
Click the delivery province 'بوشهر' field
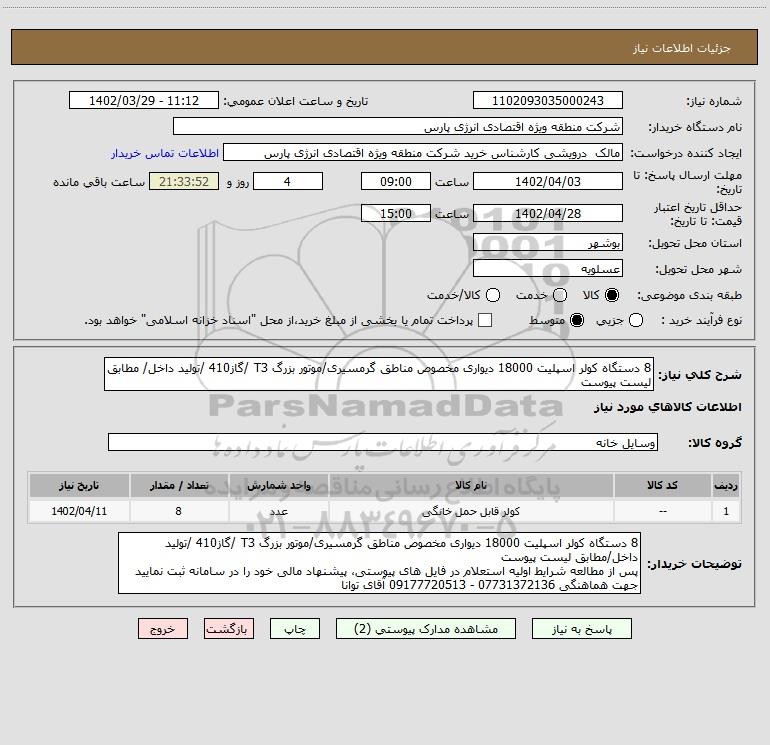point(547,243)
